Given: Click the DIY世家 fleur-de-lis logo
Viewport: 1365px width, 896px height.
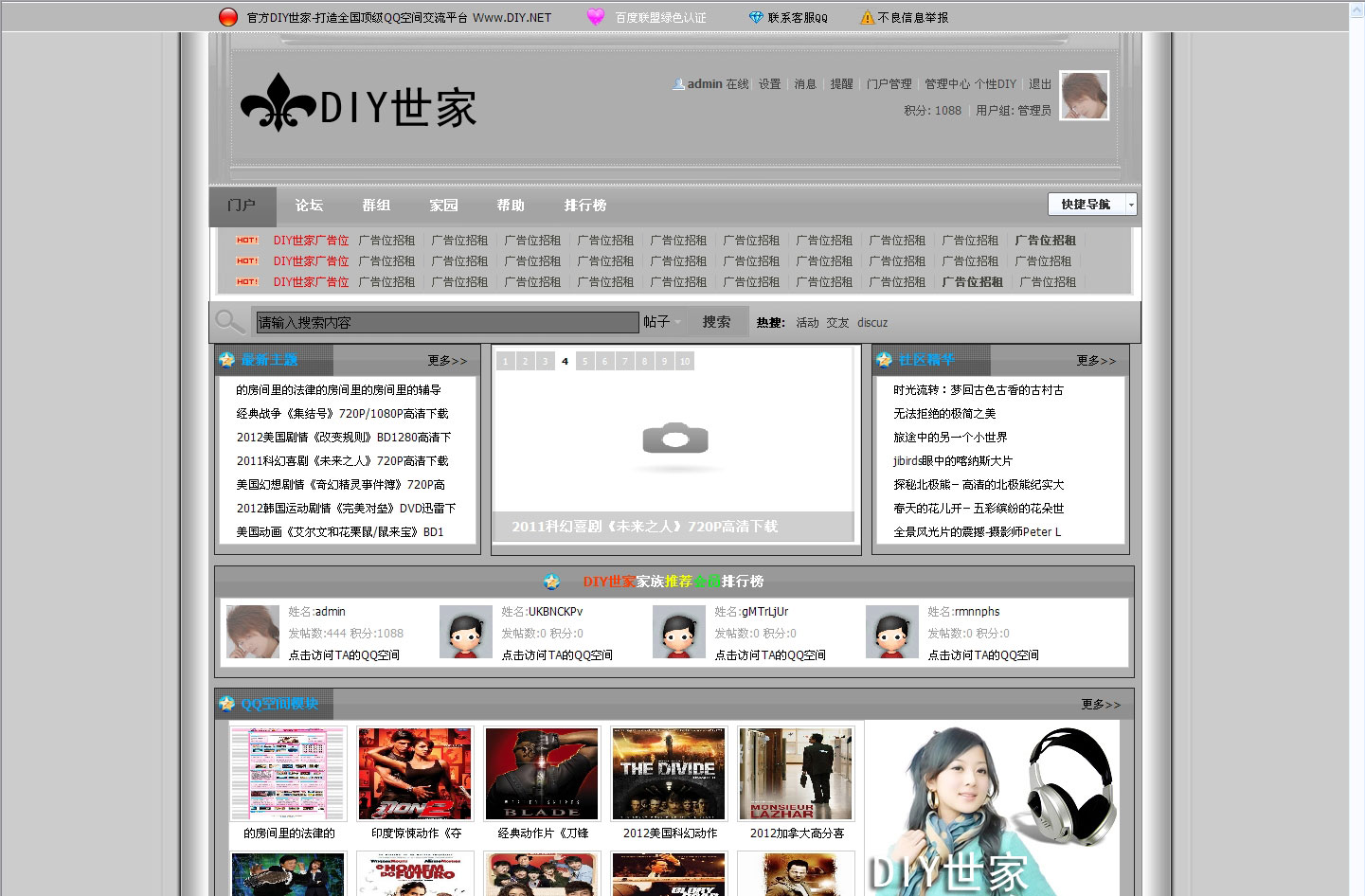Looking at the screenshot, I should click(x=358, y=102).
